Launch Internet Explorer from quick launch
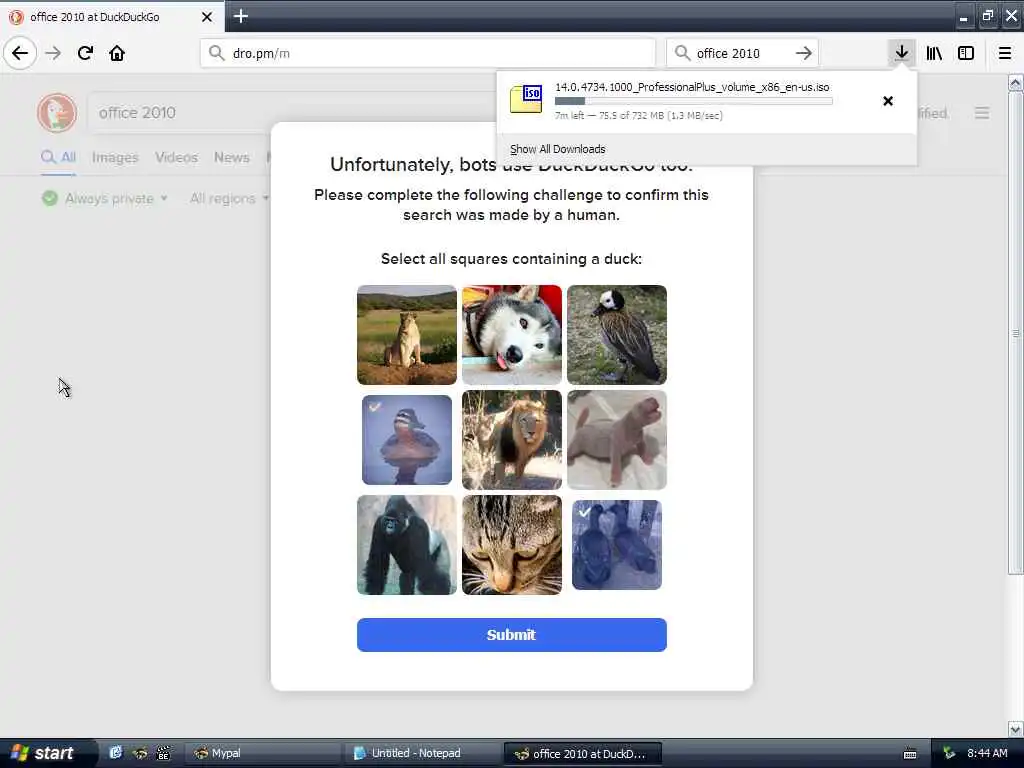This screenshot has width=1024, height=768. [x=116, y=753]
